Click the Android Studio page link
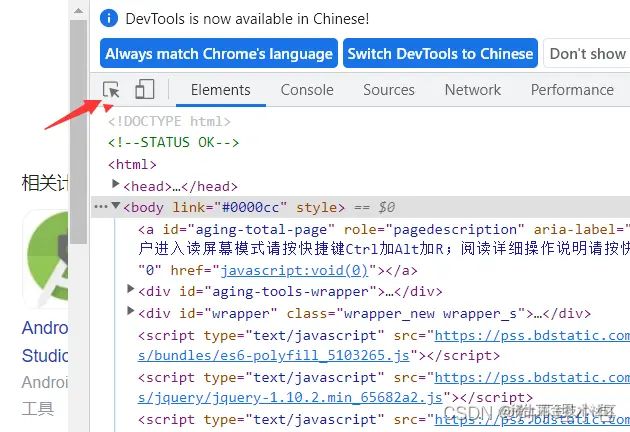The width and height of the screenshot is (630, 432). (x=45, y=342)
